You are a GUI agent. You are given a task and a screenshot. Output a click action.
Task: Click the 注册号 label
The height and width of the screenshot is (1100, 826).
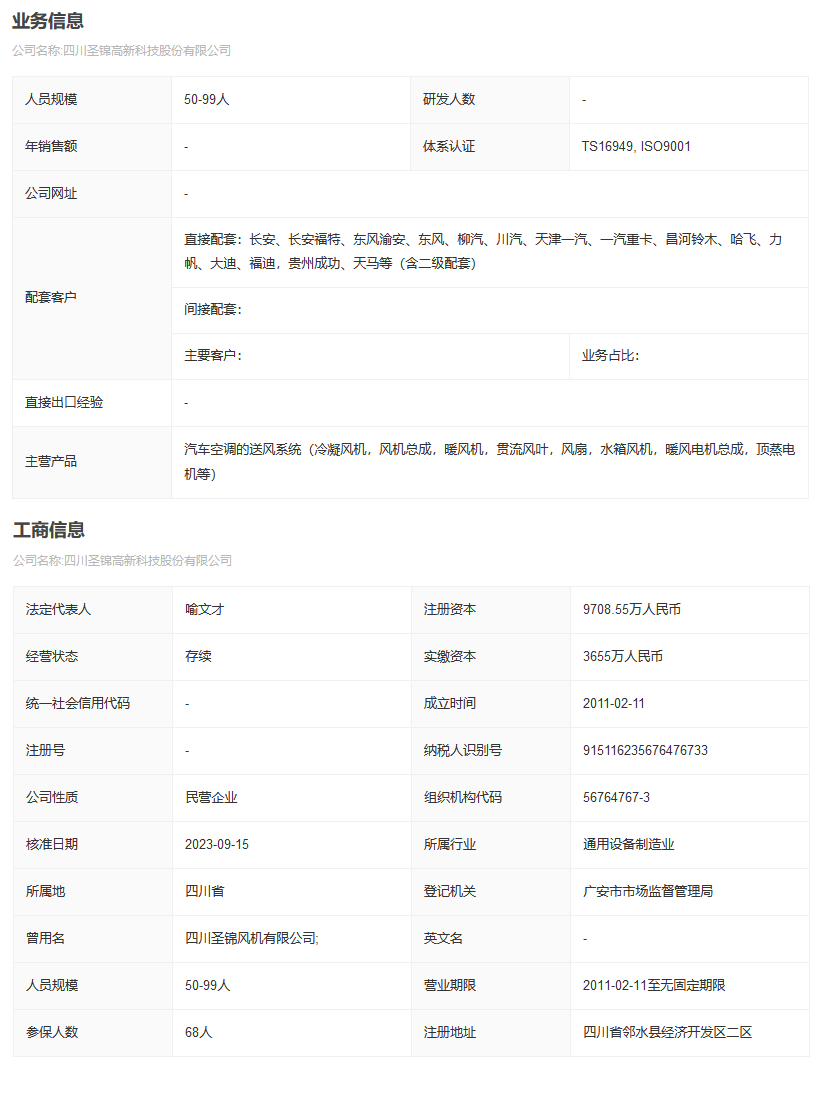[46, 751]
